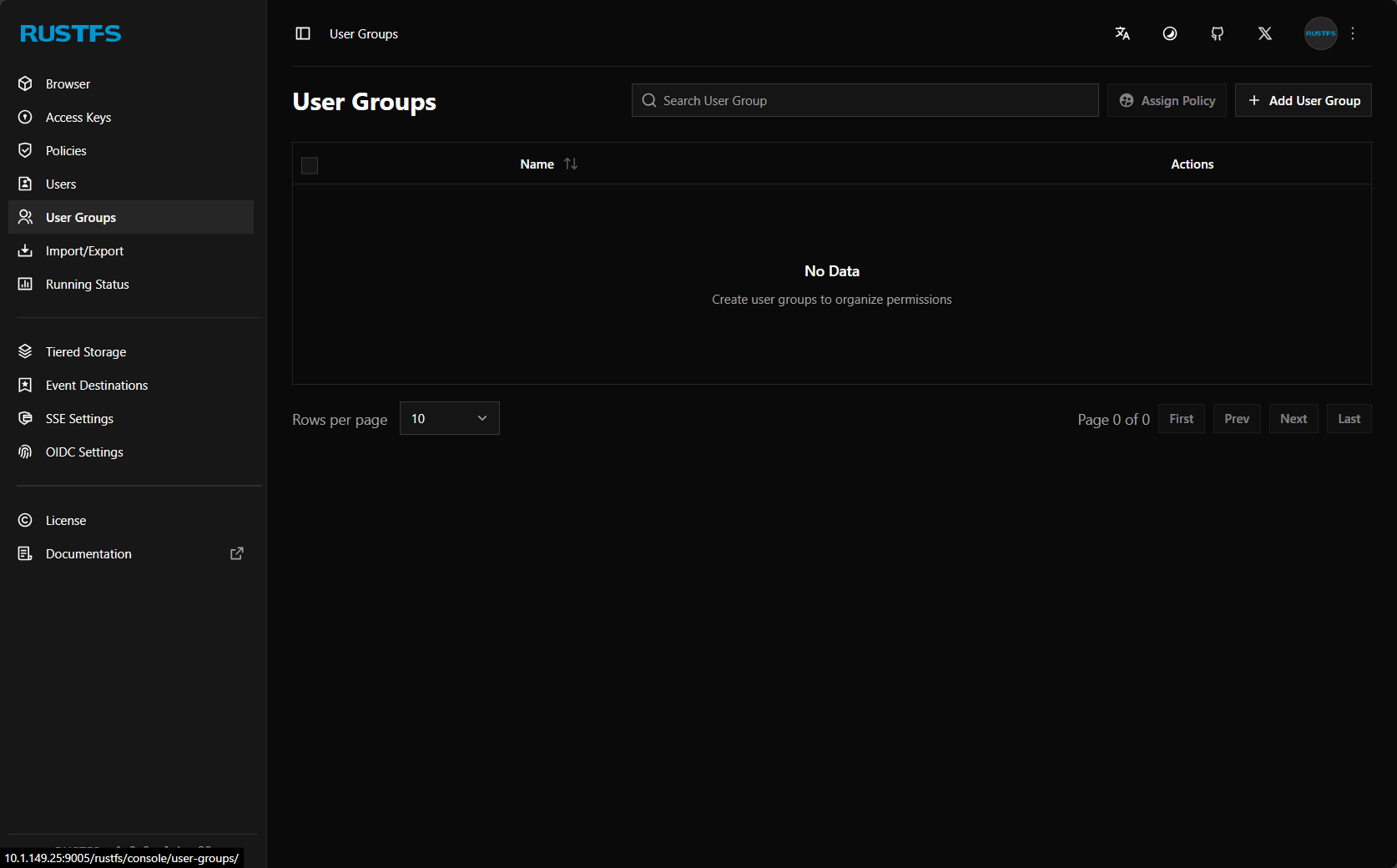Toggle the sidebar collapse icon
Image resolution: width=1397 pixels, height=868 pixels.
click(x=303, y=33)
